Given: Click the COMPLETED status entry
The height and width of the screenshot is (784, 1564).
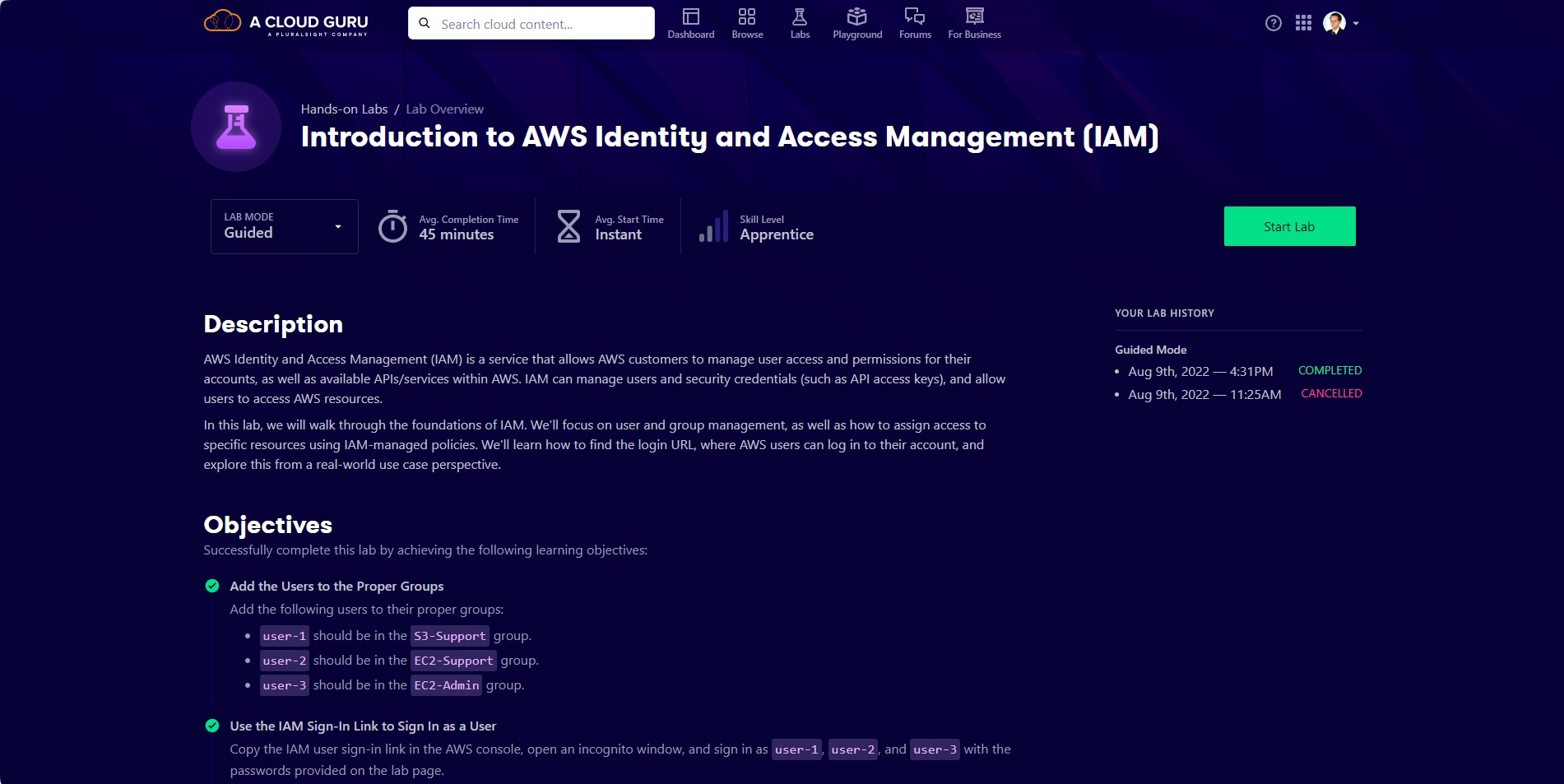Looking at the screenshot, I should click(1330, 370).
